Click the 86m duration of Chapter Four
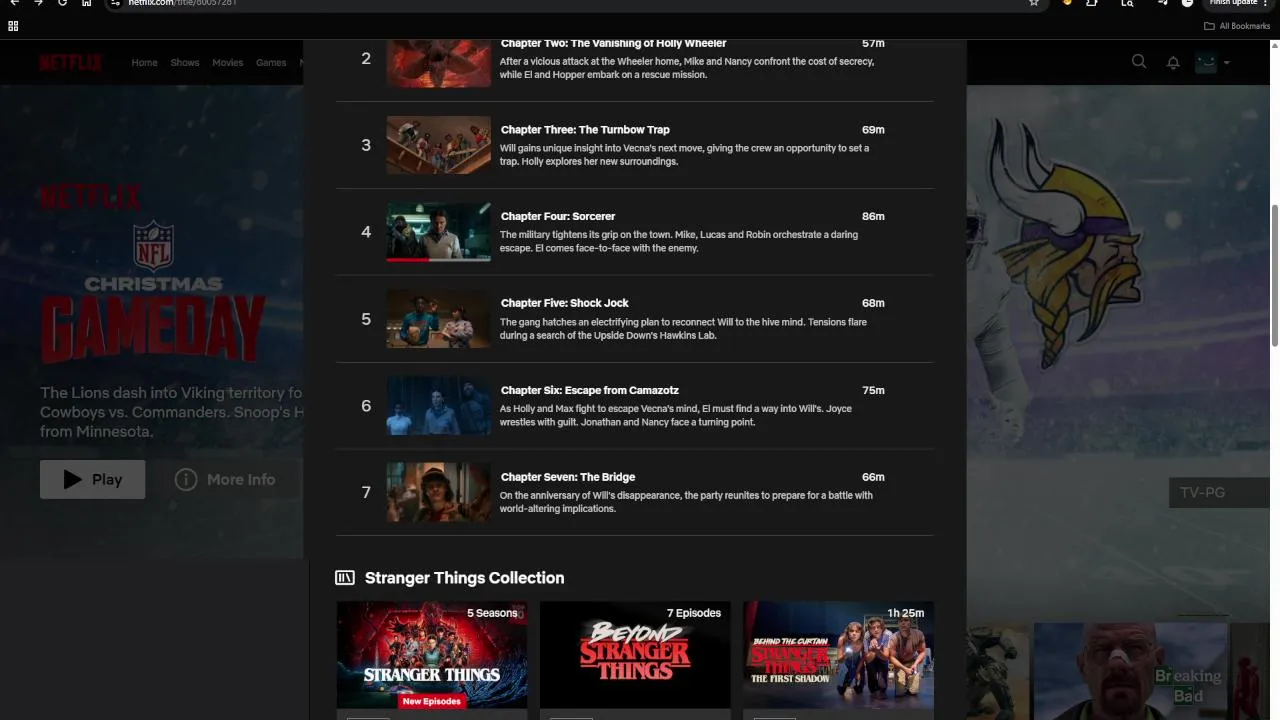The width and height of the screenshot is (1280, 720). [873, 217]
